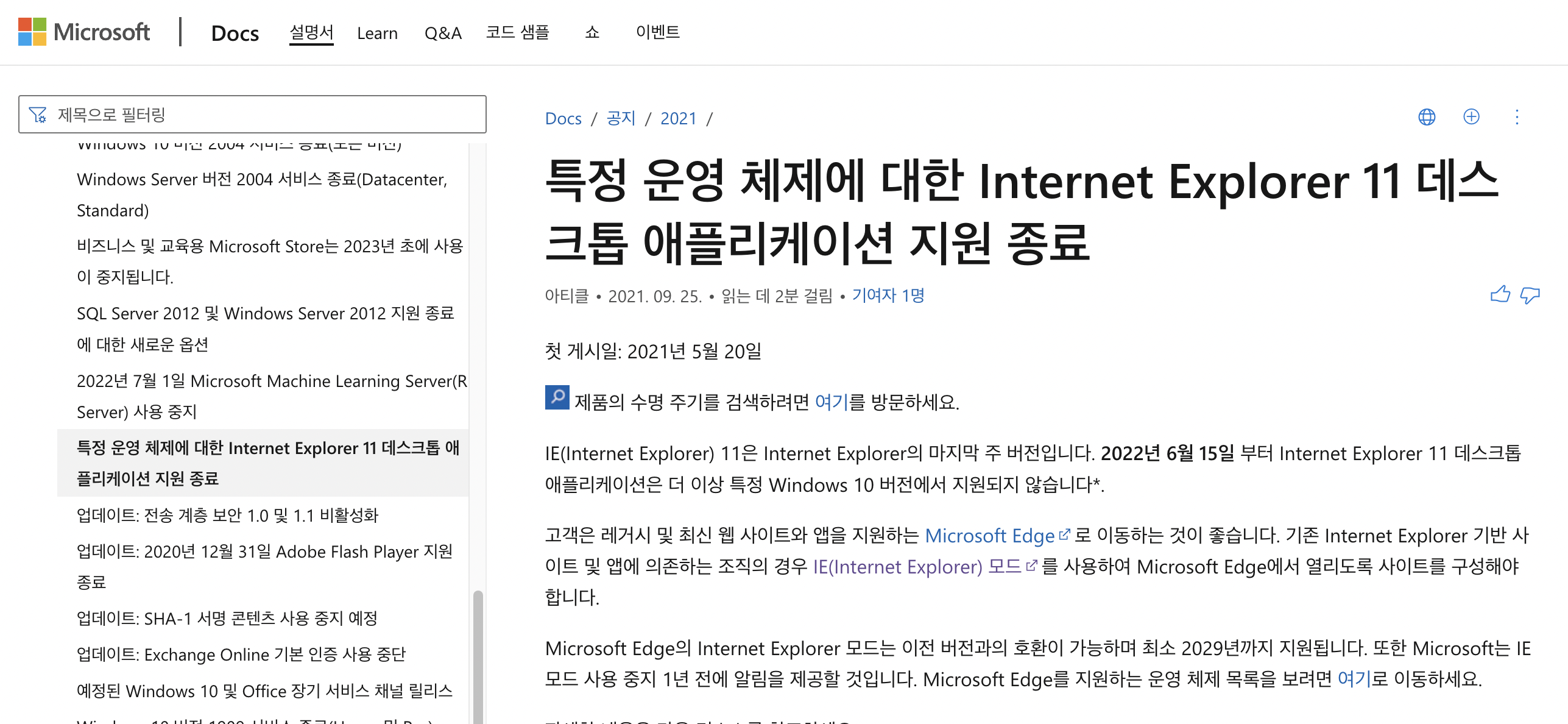This screenshot has height=724, width=1568.
Task: Select the Internet Explorer 11 지원 종료 sidebar item
Action: tap(263, 463)
